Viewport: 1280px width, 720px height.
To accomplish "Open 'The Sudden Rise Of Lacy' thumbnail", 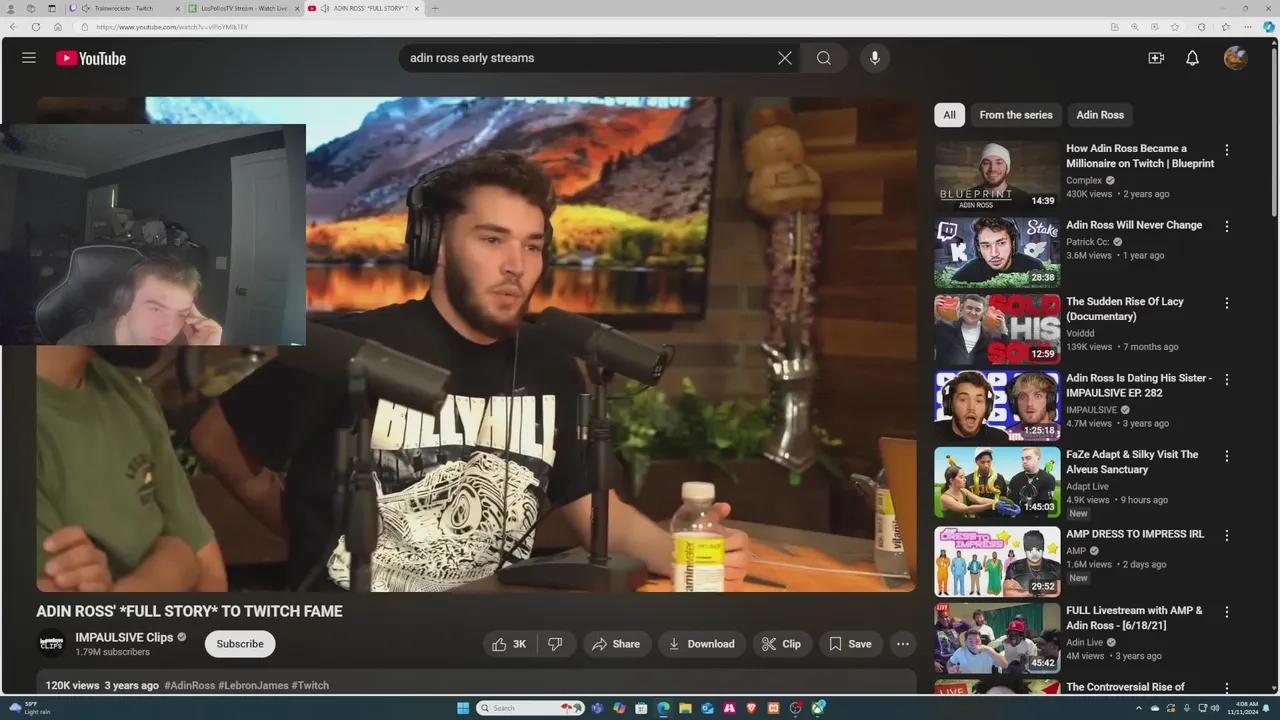I will (997, 329).
